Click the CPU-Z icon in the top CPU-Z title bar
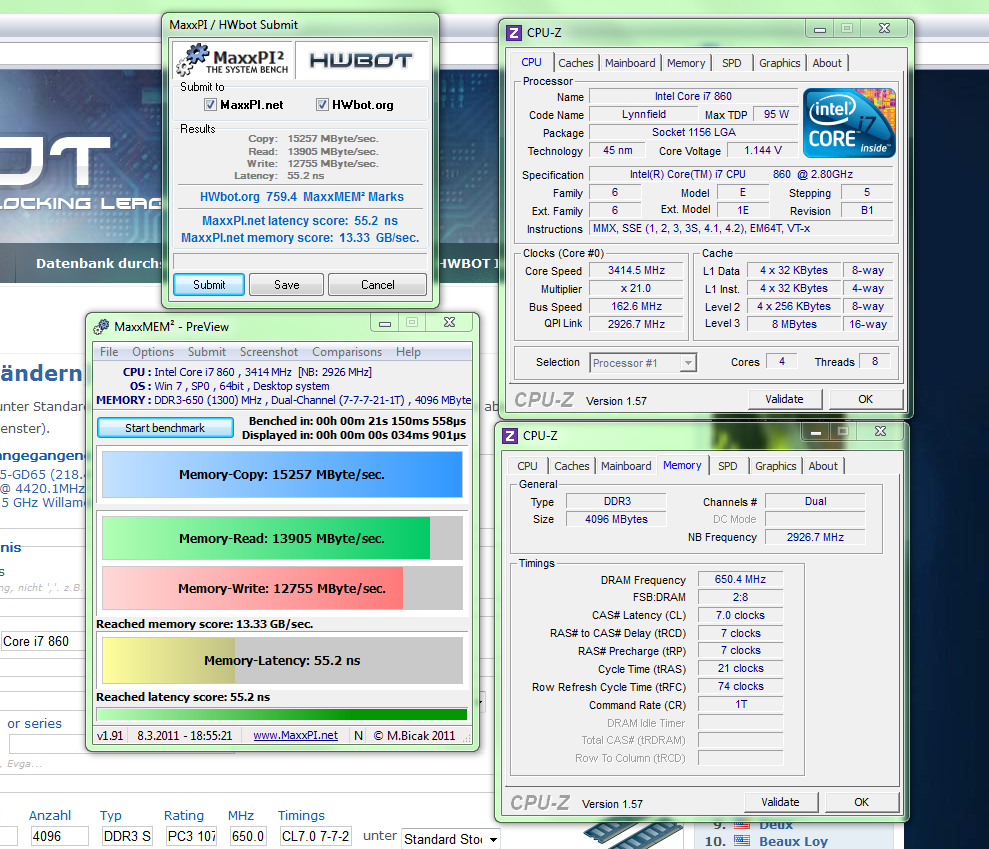989x849 pixels. click(x=514, y=33)
